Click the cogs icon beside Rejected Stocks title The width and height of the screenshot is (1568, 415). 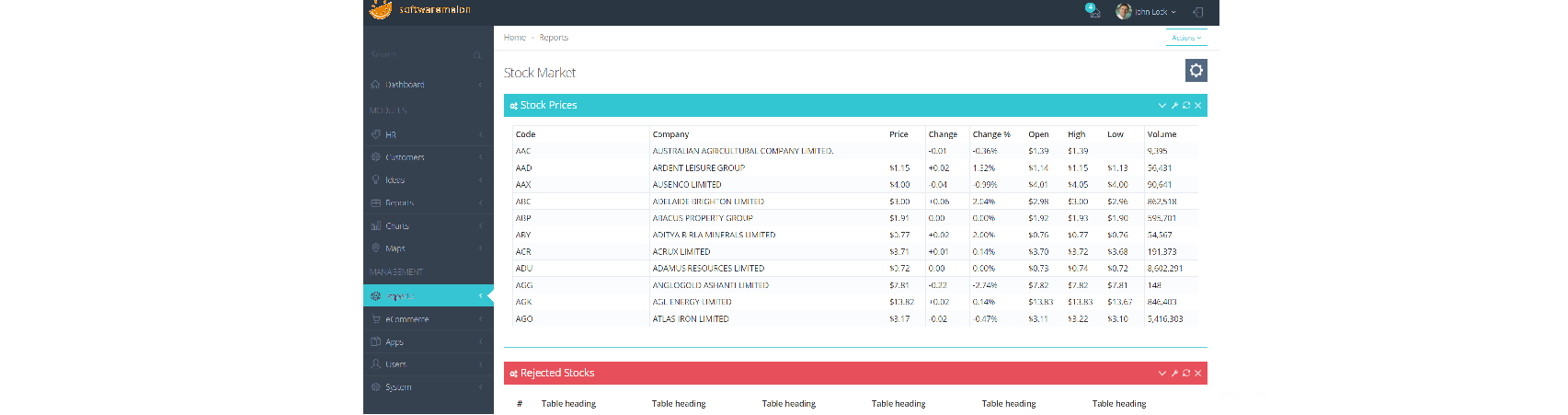point(514,374)
